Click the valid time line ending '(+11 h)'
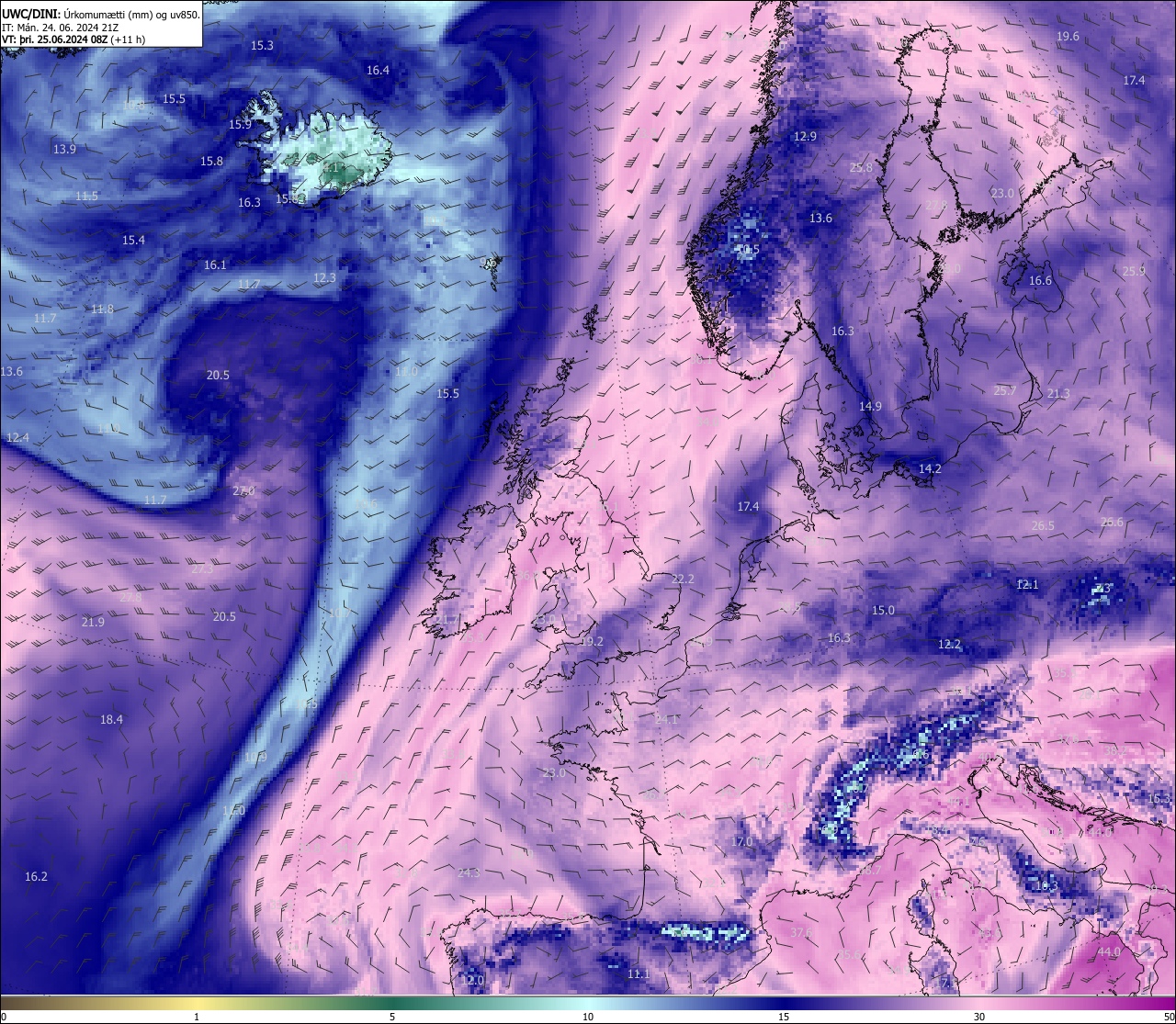The image size is (1176, 1024). click(73, 39)
